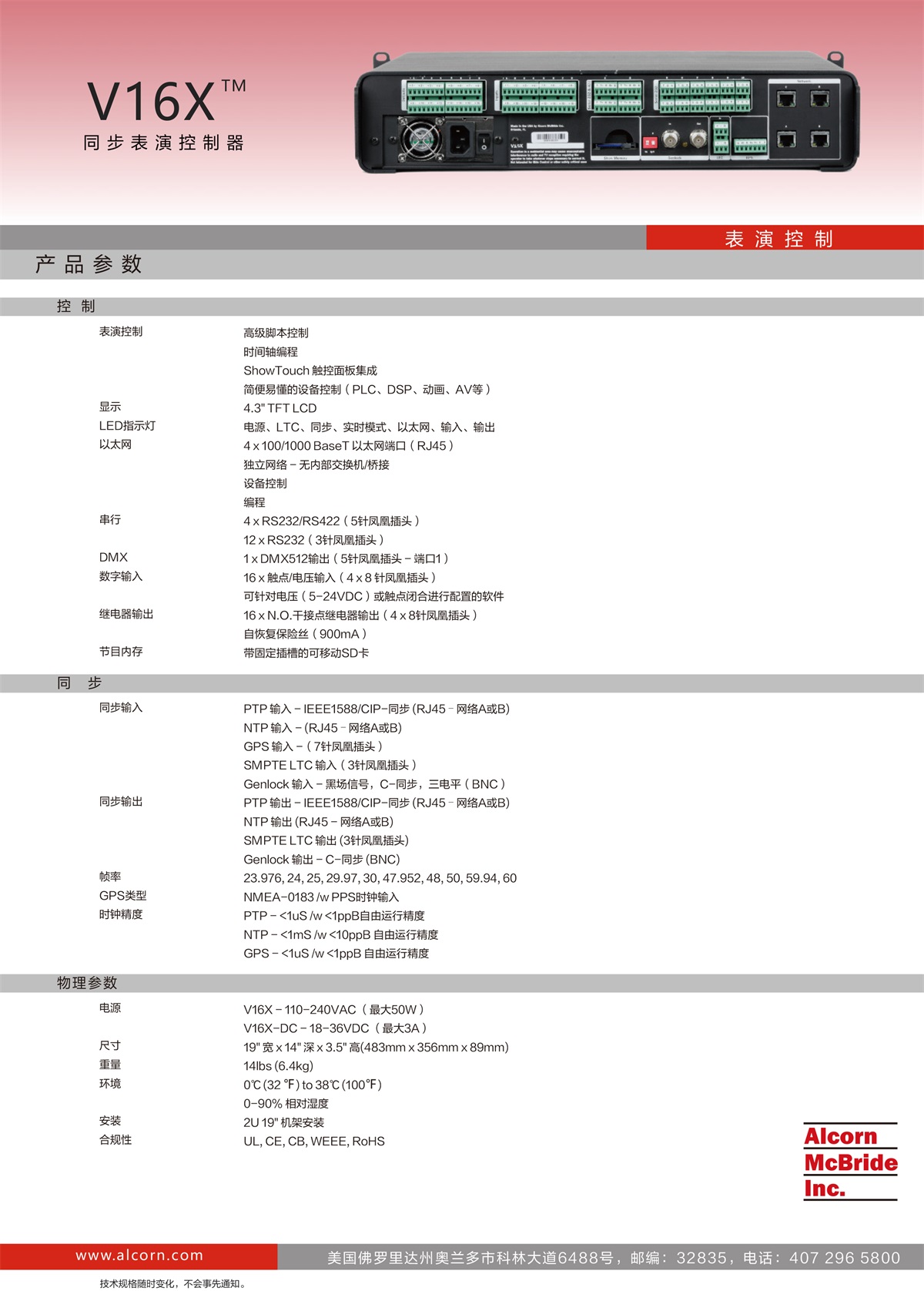Click NMEA-0183 /w PPS时钟输入 value
Screen dimensions: 924x1291
(x=322, y=897)
